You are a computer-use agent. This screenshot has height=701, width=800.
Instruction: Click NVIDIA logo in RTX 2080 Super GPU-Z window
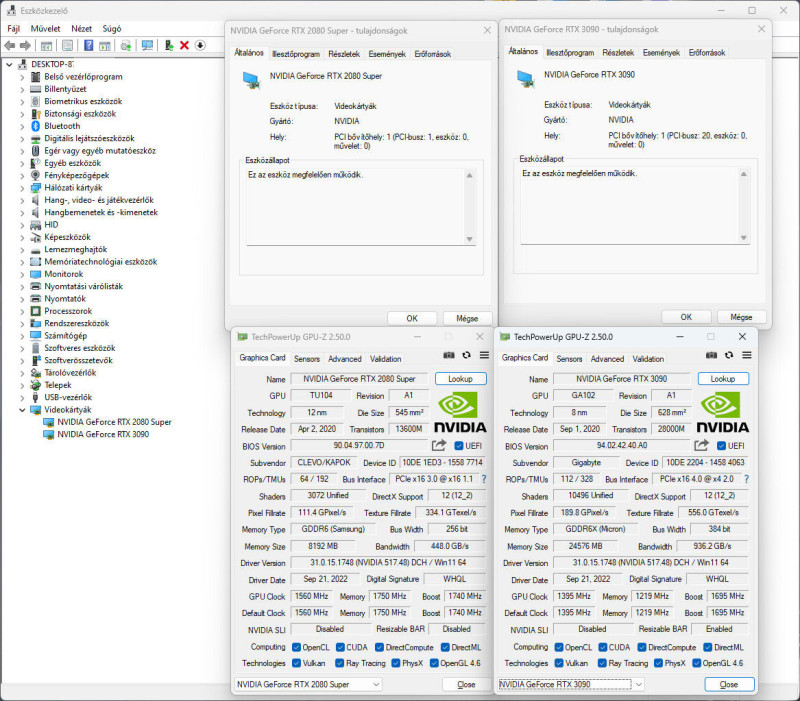460,412
